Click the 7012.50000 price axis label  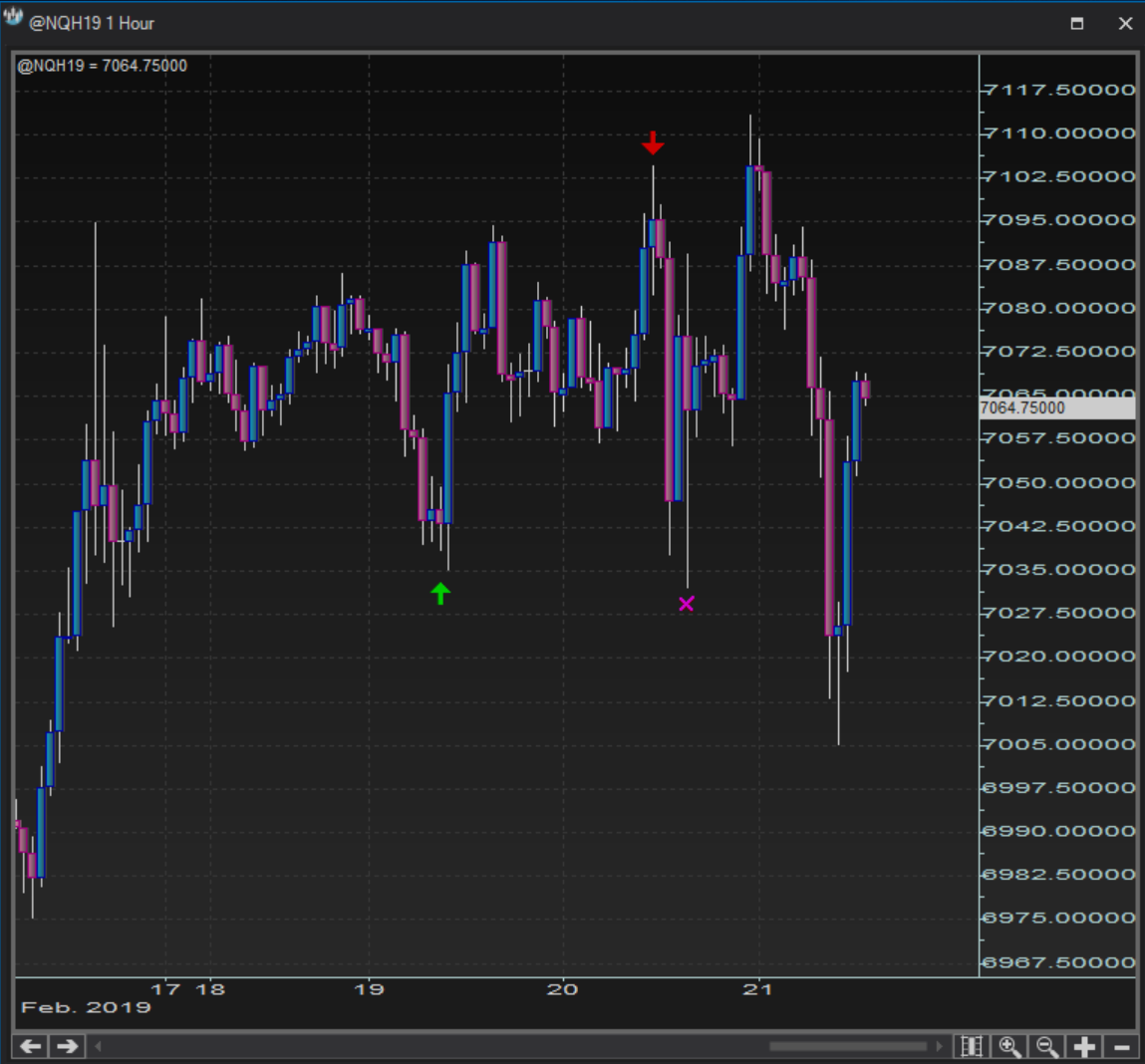click(x=1059, y=701)
